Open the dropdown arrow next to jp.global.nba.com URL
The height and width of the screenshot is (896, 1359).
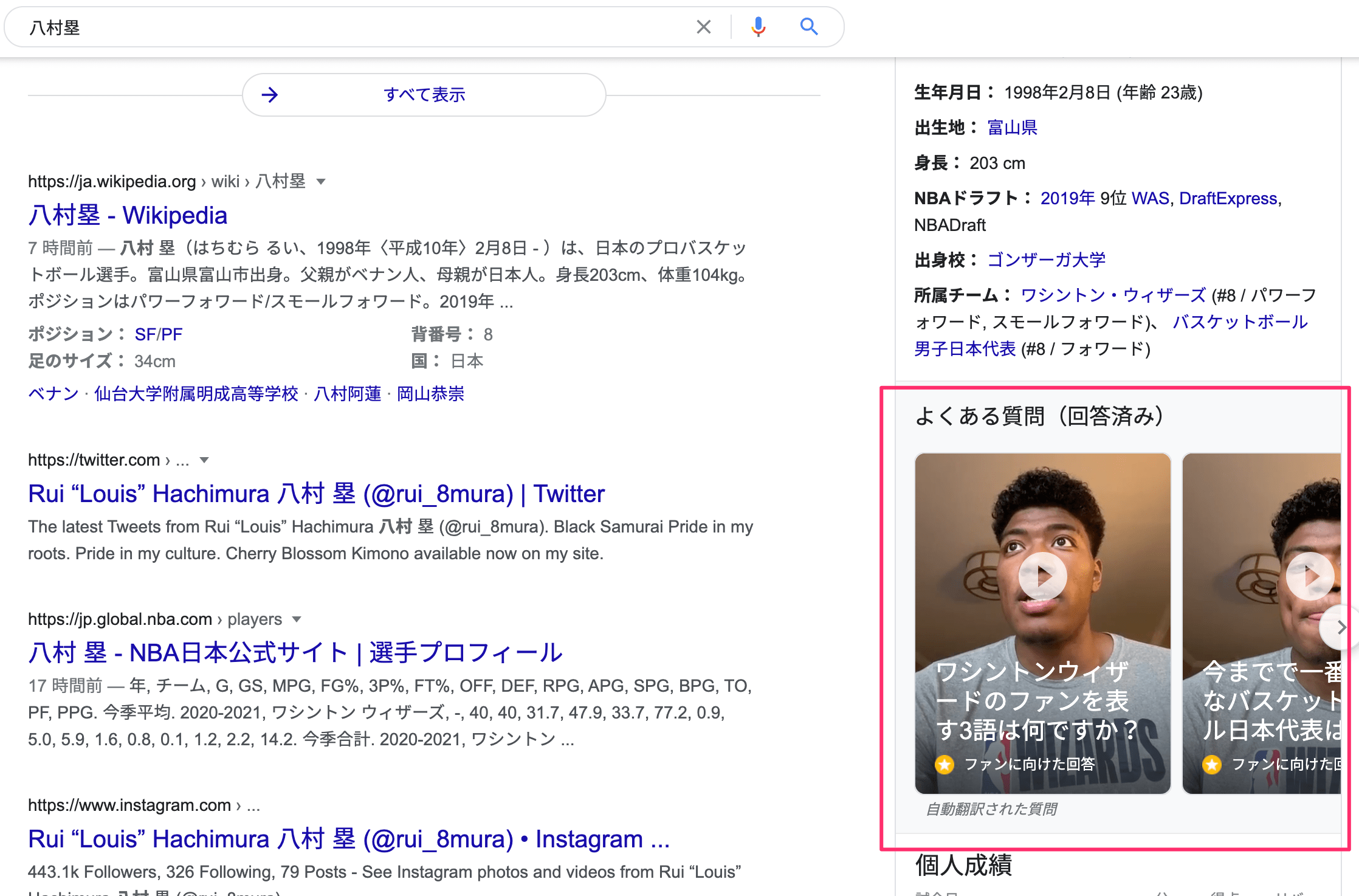297,619
